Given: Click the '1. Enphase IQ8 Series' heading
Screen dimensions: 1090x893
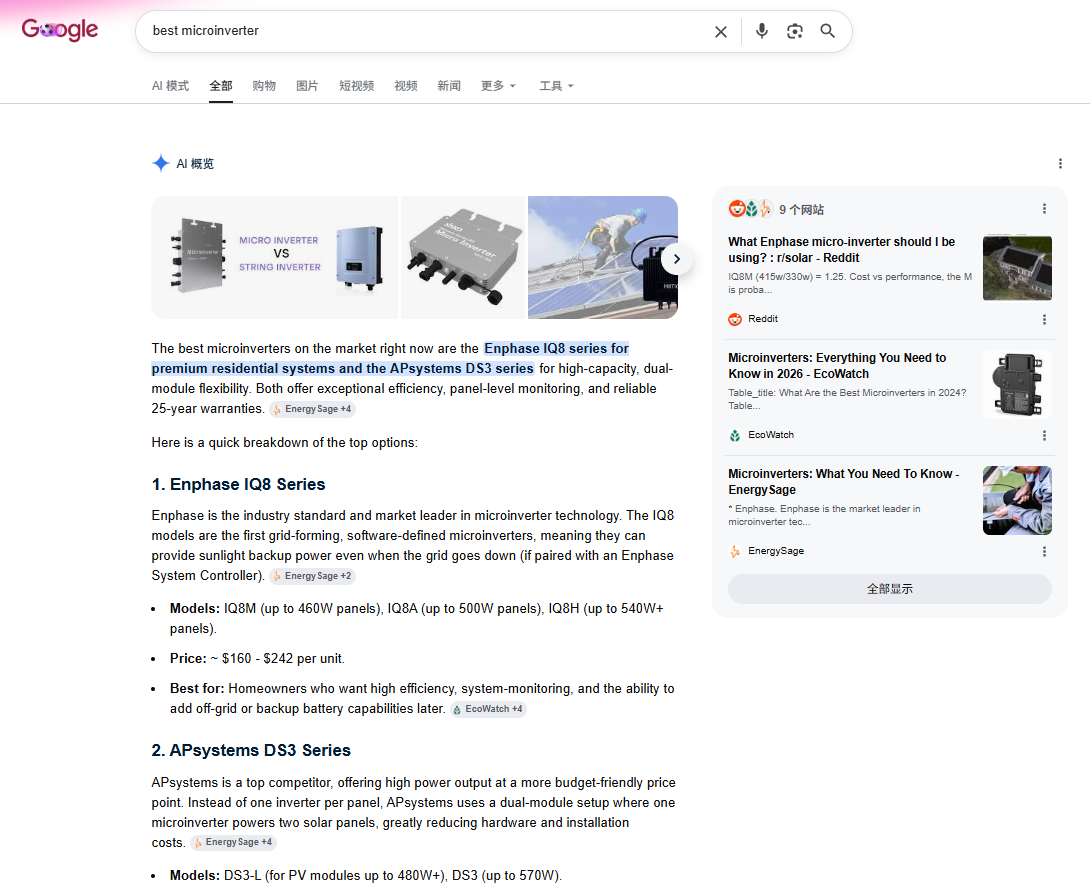Looking at the screenshot, I should pos(238,484).
